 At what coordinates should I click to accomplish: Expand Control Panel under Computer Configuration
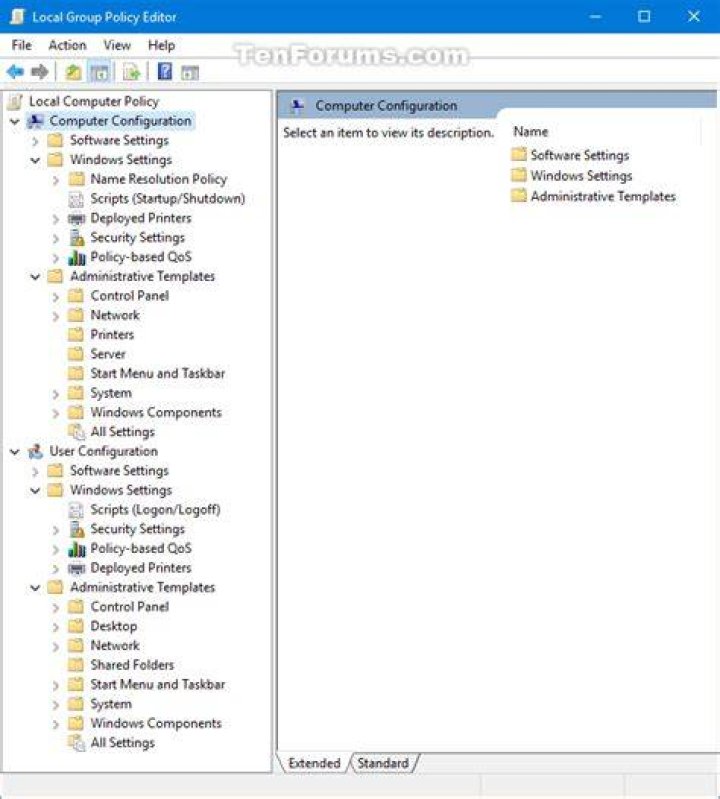56,297
